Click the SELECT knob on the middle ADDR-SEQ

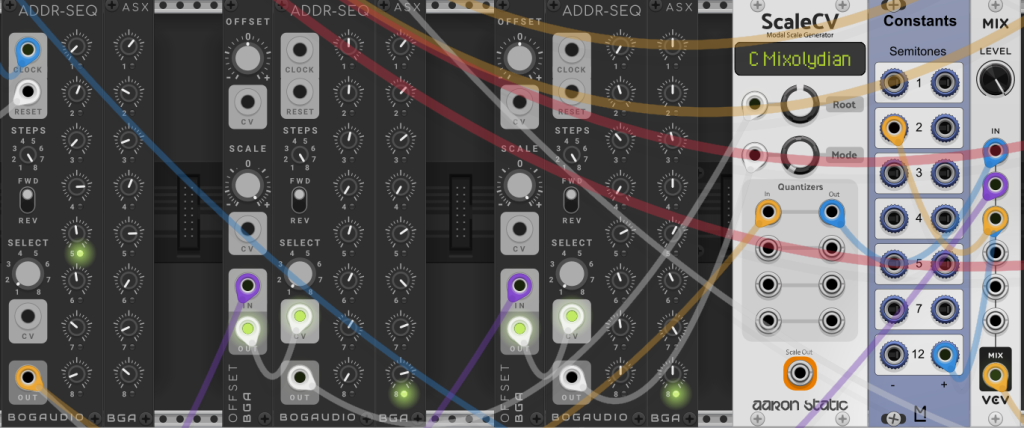pos(300,273)
